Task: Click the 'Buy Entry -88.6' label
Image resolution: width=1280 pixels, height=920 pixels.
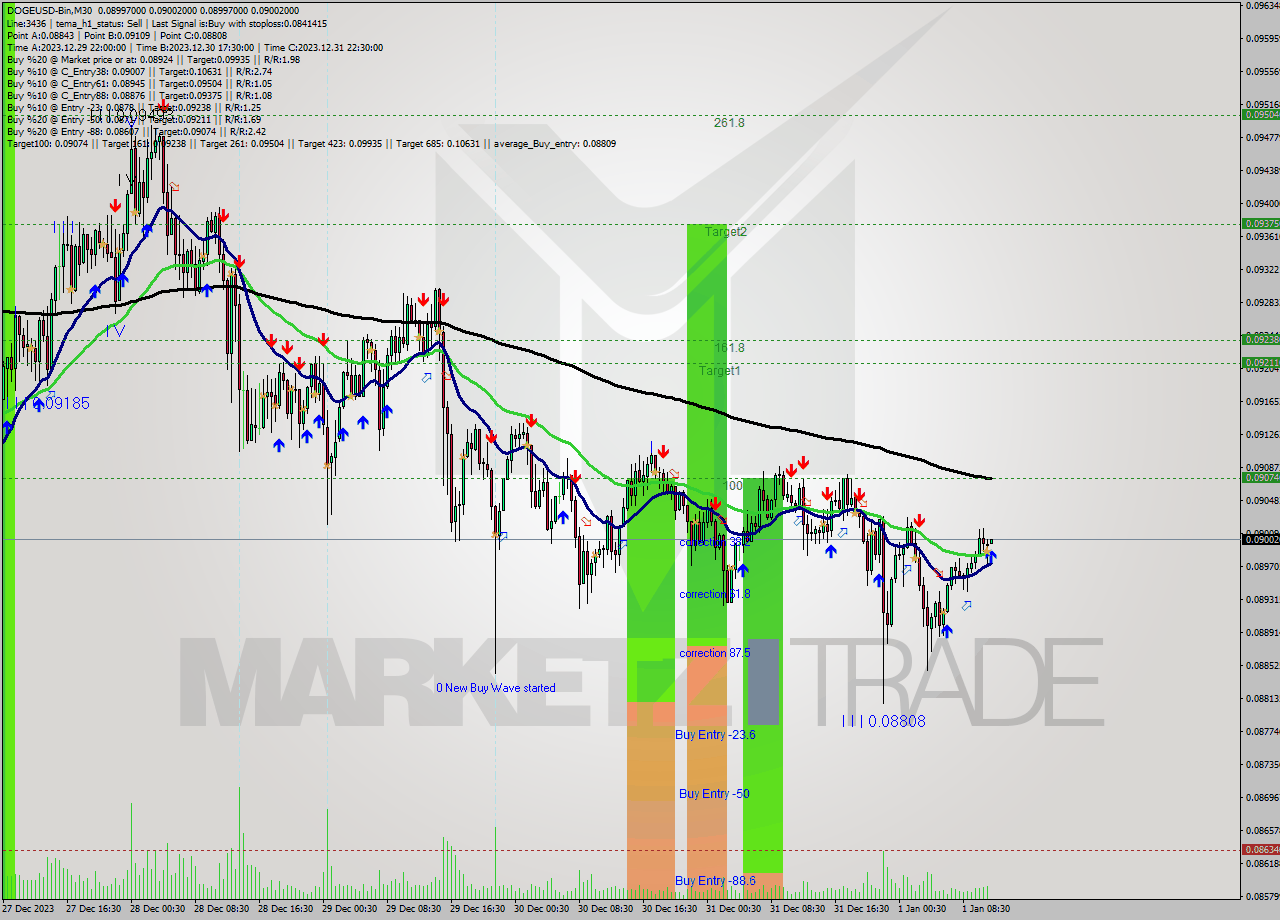Action: click(715, 880)
